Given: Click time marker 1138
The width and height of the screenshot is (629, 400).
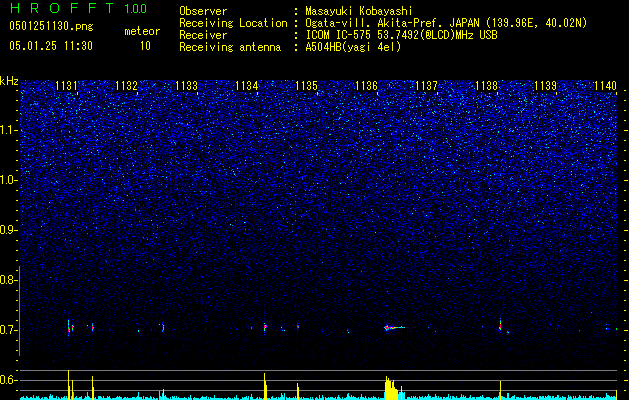Looking at the screenshot, I should (486, 85).
